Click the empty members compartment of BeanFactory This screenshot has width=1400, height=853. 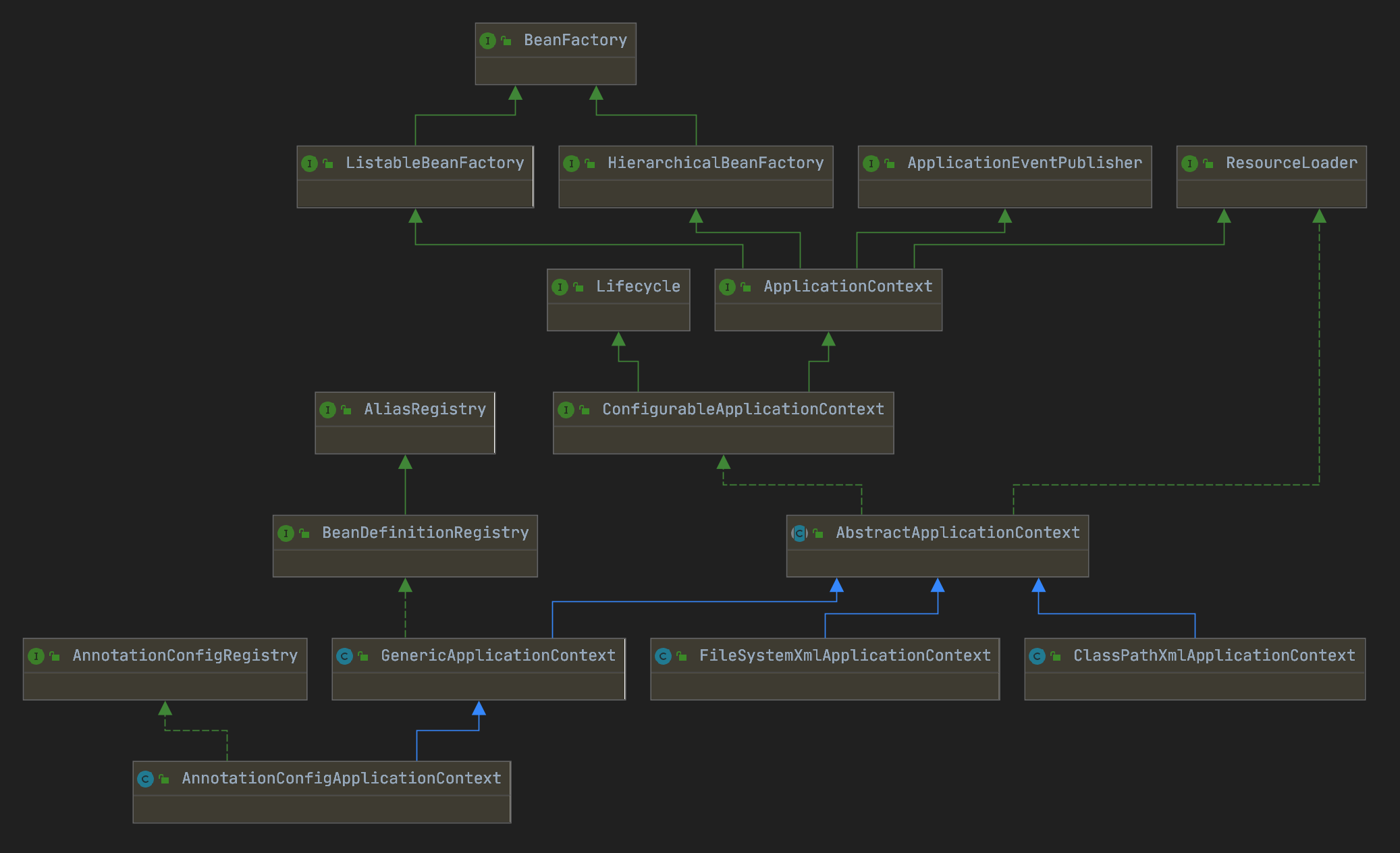555,71
